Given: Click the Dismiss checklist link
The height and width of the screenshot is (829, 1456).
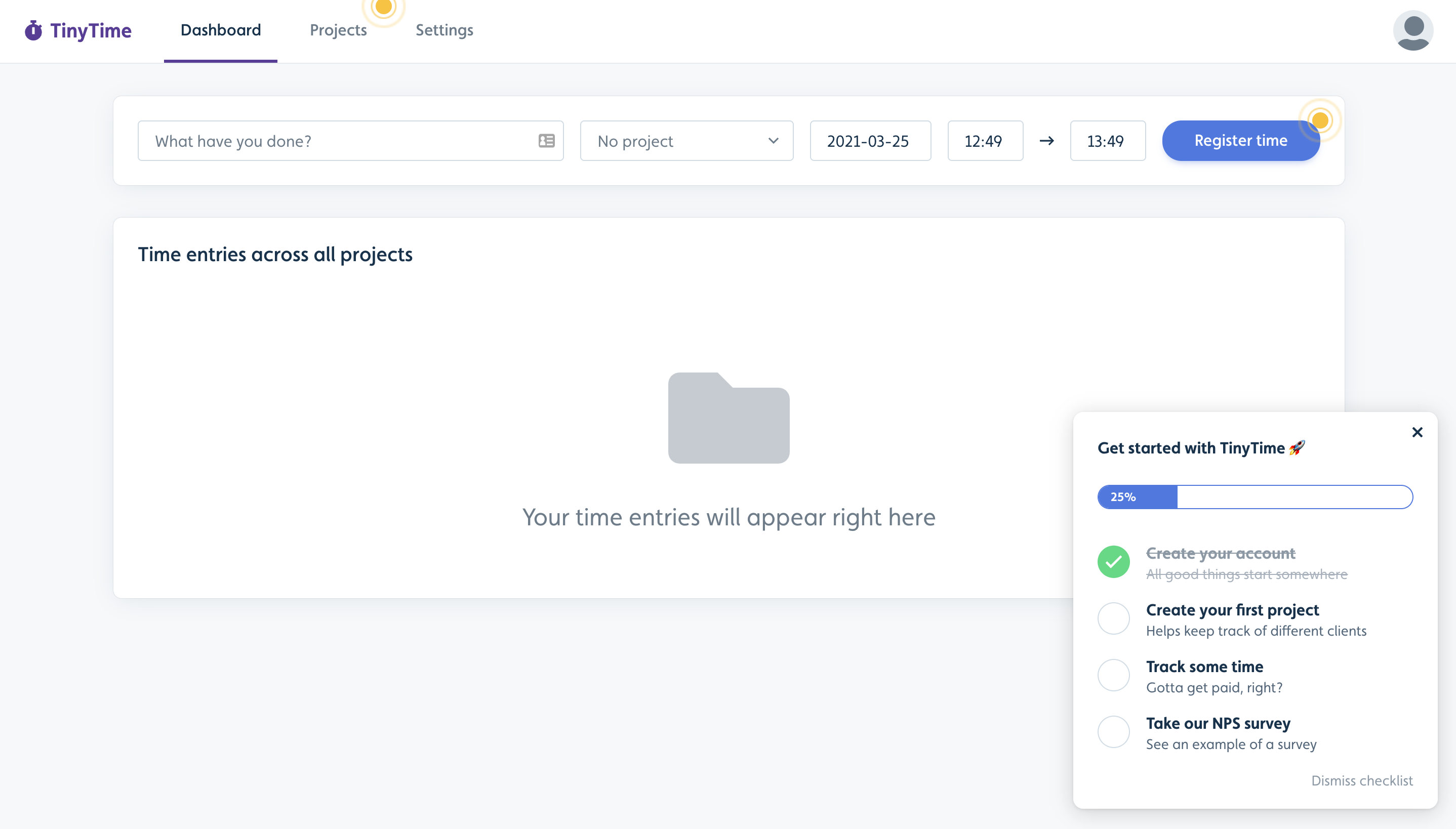Looking at the screenshot, I should click(1361, 780).
